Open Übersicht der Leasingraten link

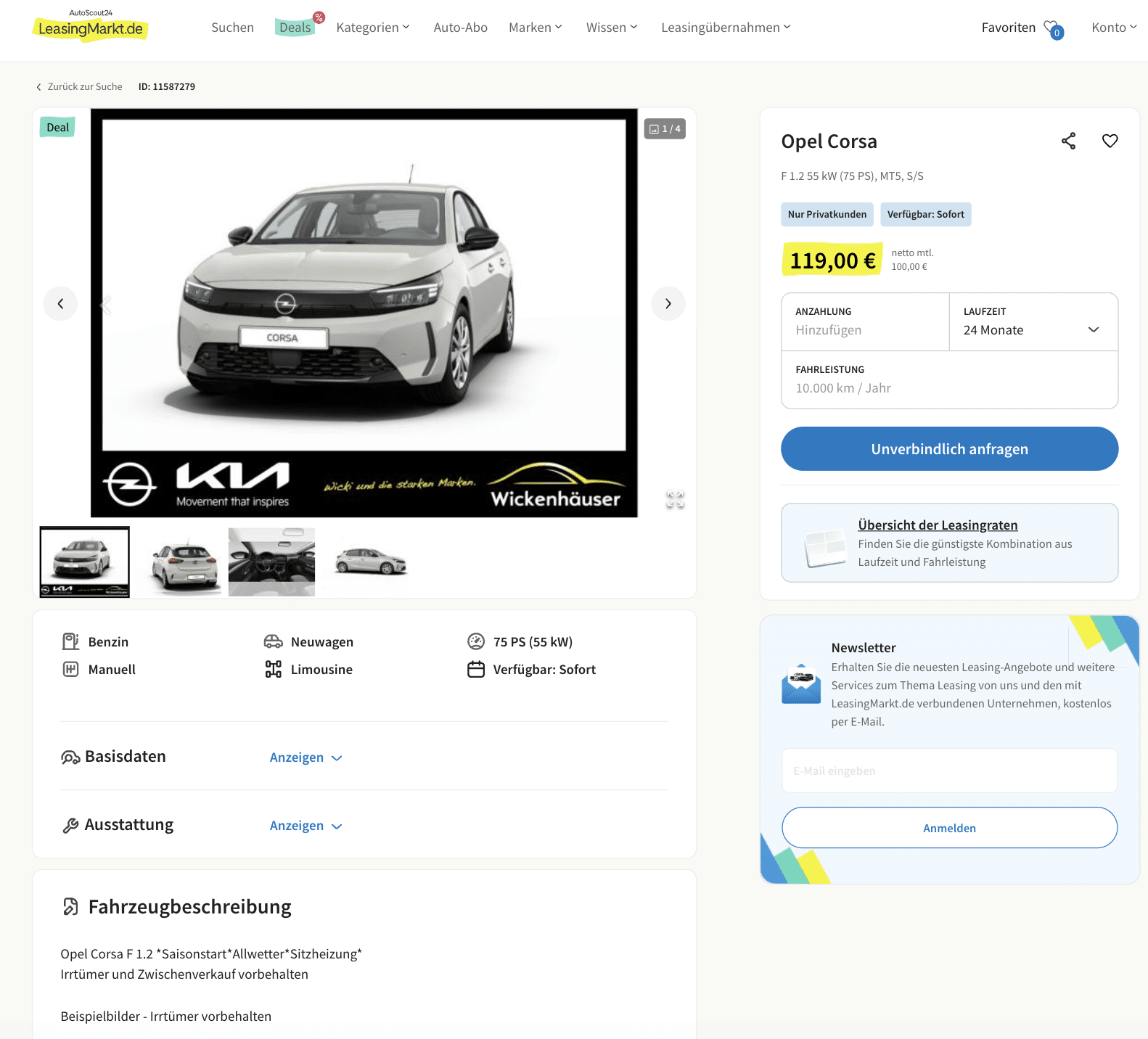pyautogui.click(x=938, y=525)
